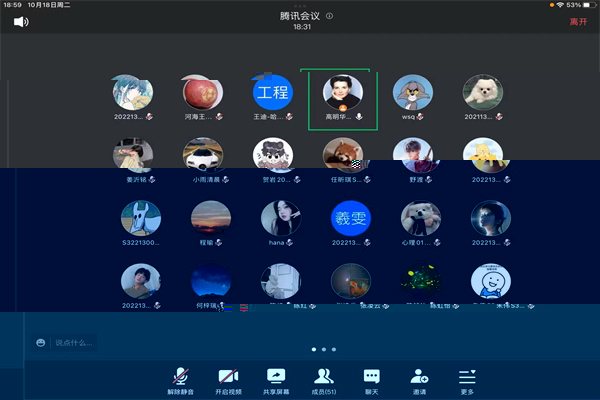Tap the muted mic icon beside 202113...
The width and height of the screenshot is (600, 400).
point(499,116)
